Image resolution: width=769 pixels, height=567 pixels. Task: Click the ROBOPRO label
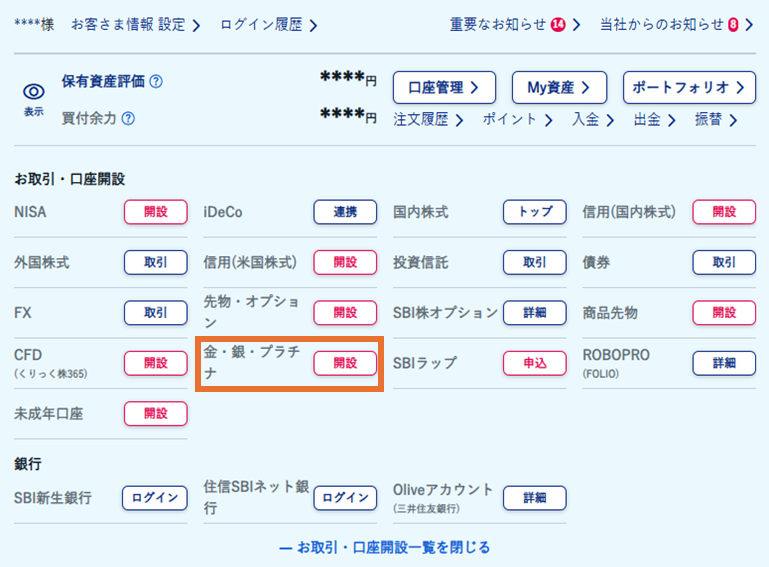coord(616,355)
